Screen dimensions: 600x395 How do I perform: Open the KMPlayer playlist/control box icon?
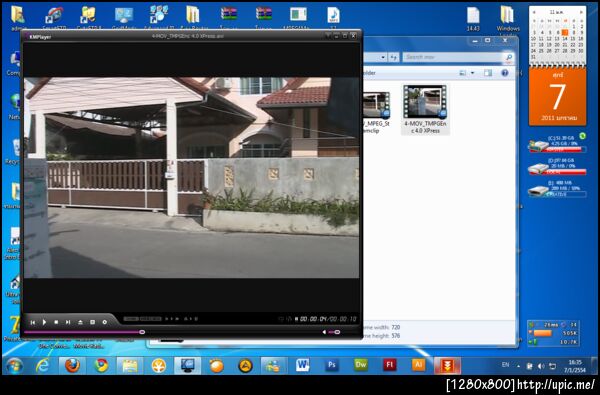tap(92, 322)
